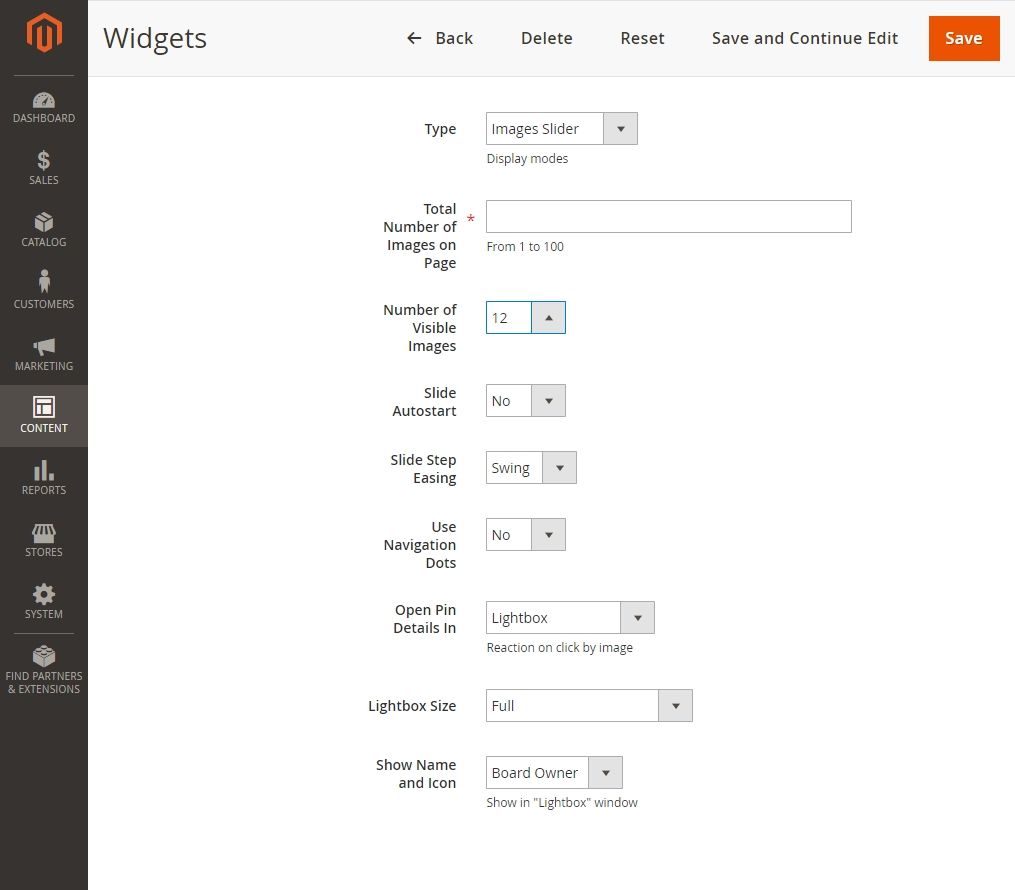Open the Open Pin Details In dropdown

click(x=570, y=617)
